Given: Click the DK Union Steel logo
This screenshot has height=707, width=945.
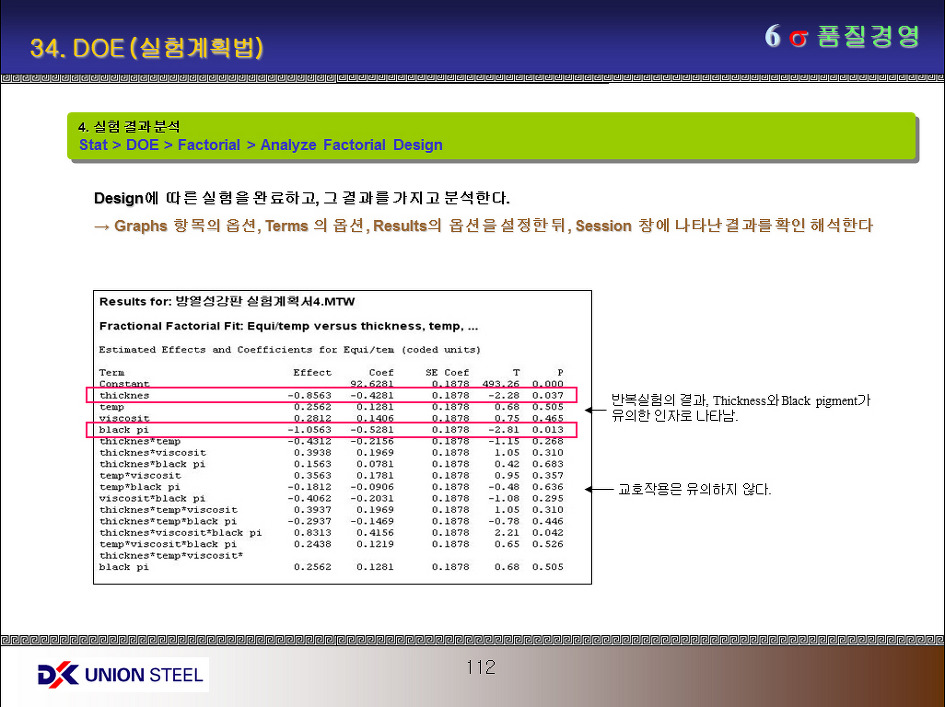Looking at the screenshot, I should (121, 675).
